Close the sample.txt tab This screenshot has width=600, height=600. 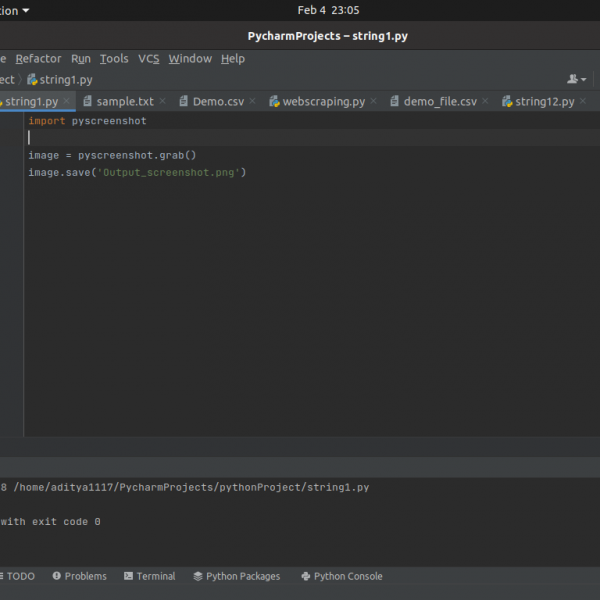pos(163,101)
